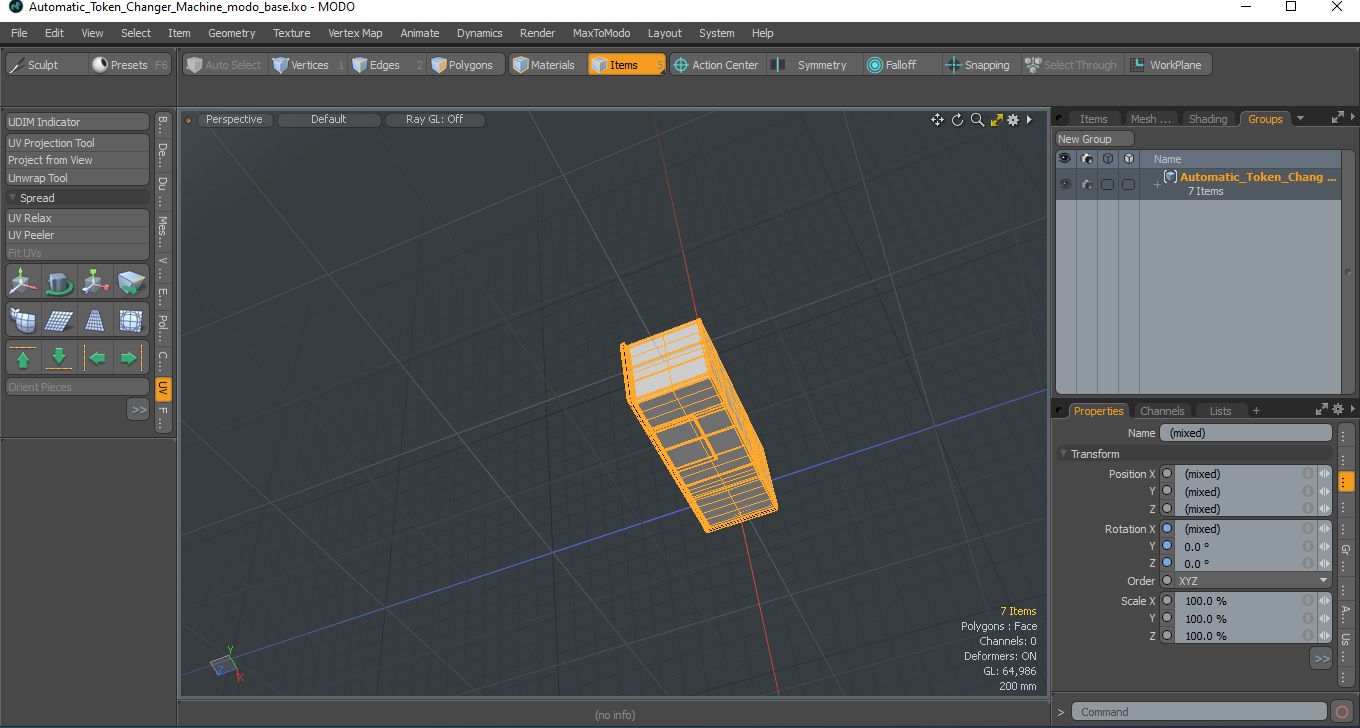The height and width of the screenshot is (728, 1360).
Task: Maximize the viewport with orange arrows icon
Action: [x=996, y=120]
